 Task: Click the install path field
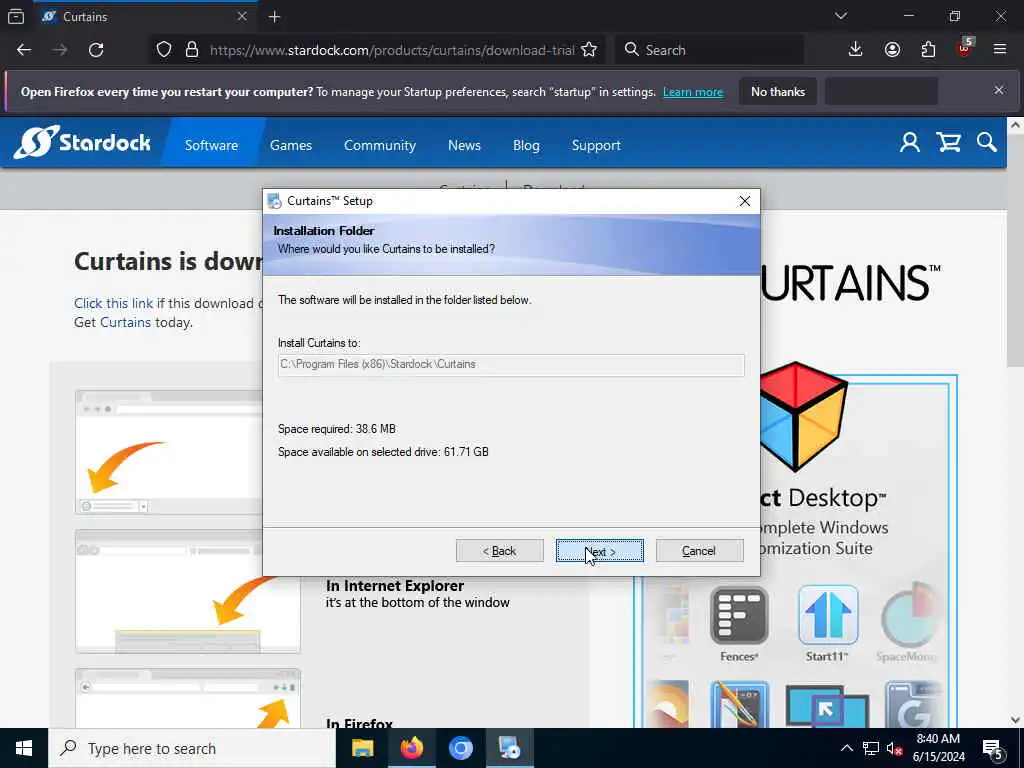click(511, 364)
